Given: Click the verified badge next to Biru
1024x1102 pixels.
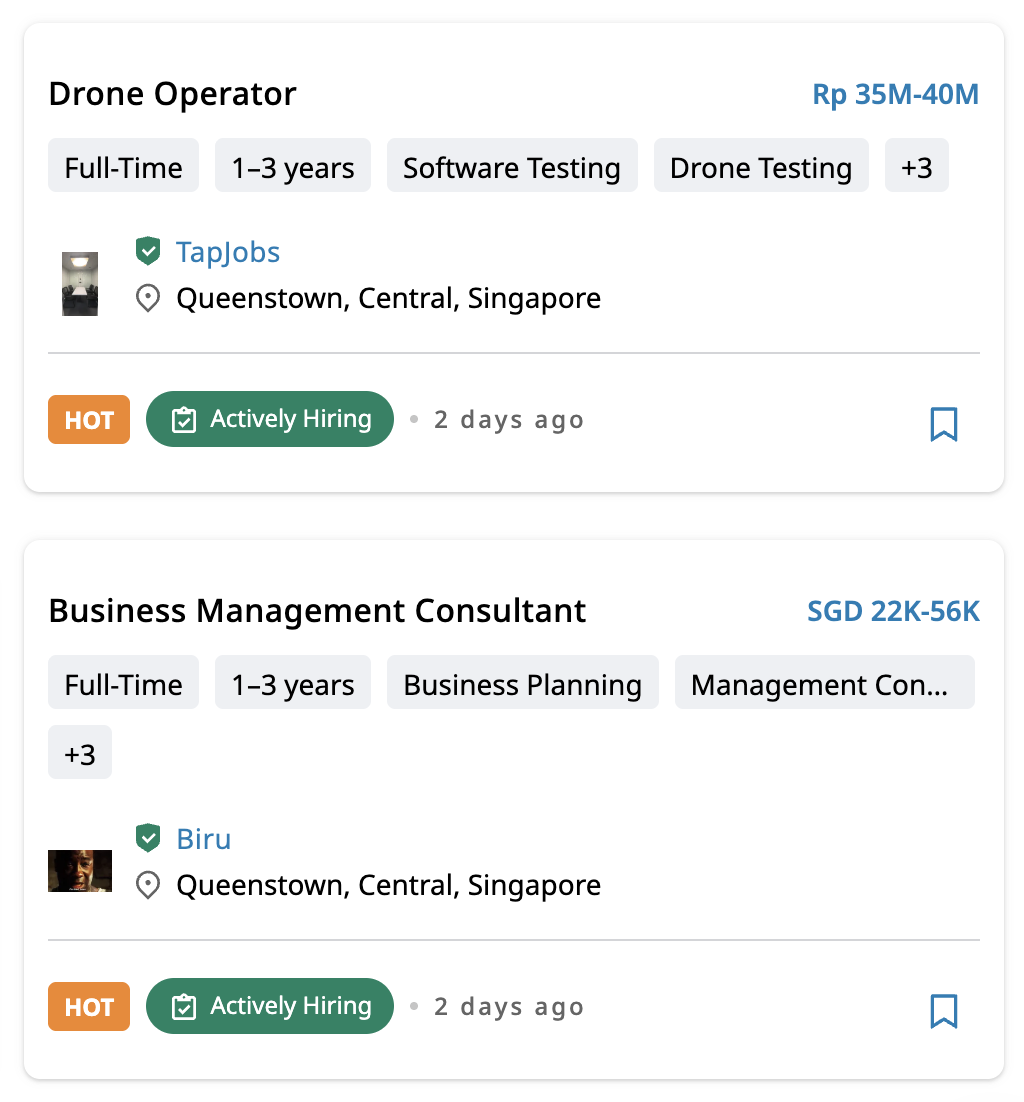Looking at the screenshot, I should click(148, 838).
